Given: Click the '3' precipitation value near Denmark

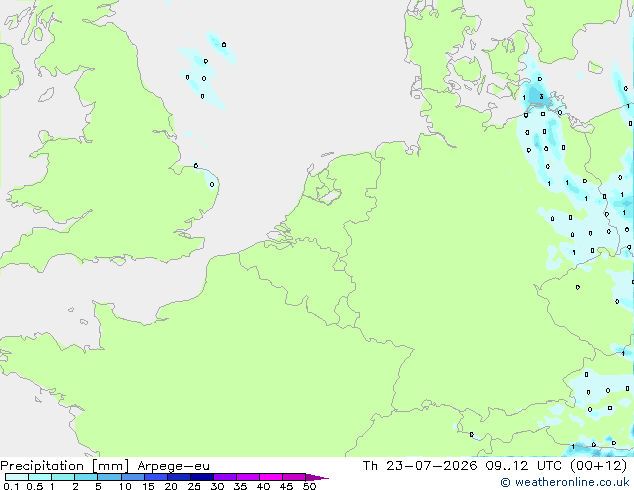Looking at the screenshot, I should pyautogui.click(x=541, y=97).
